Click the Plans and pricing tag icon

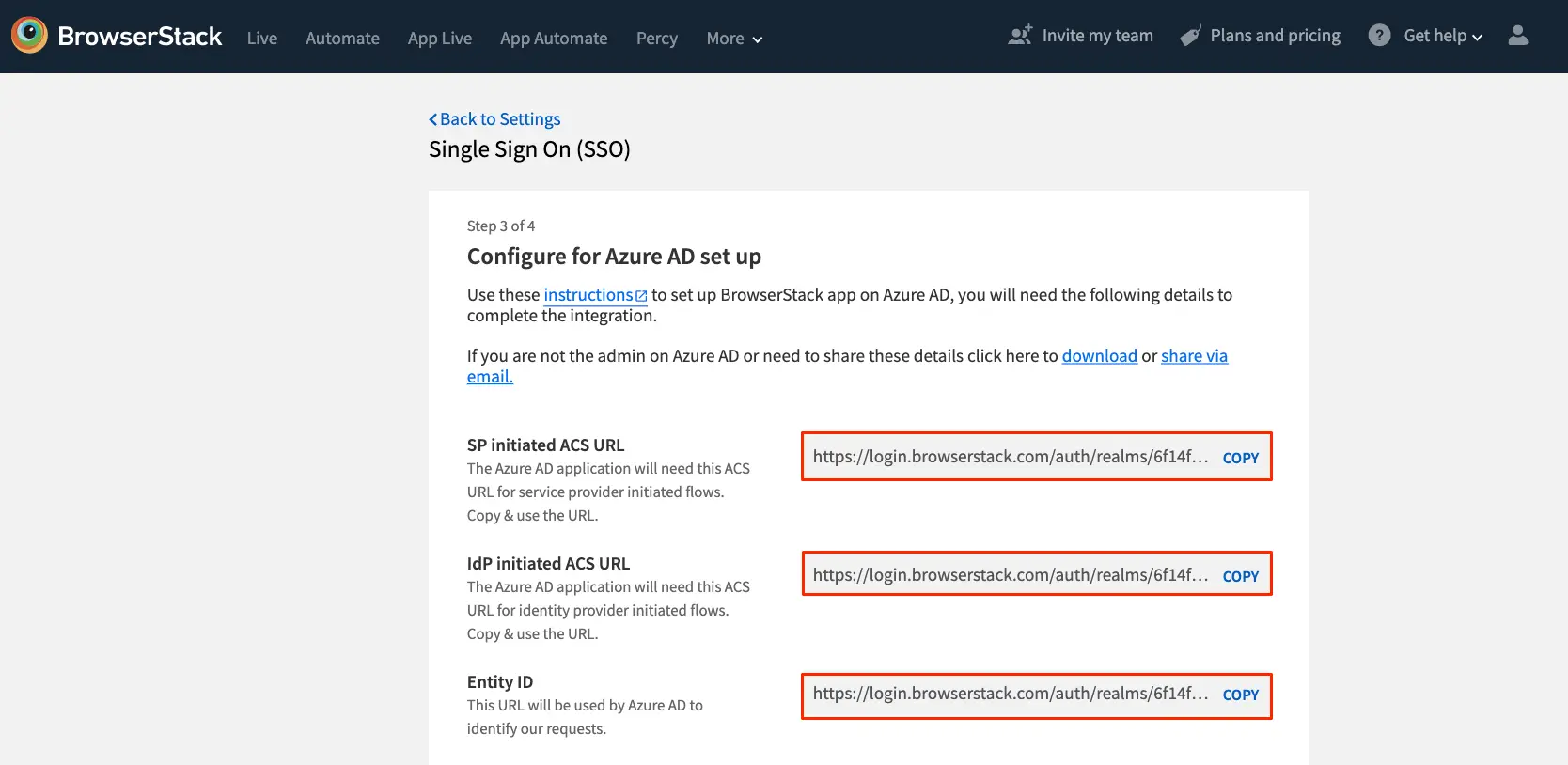pyautogui.click(x=1191, y=36)
